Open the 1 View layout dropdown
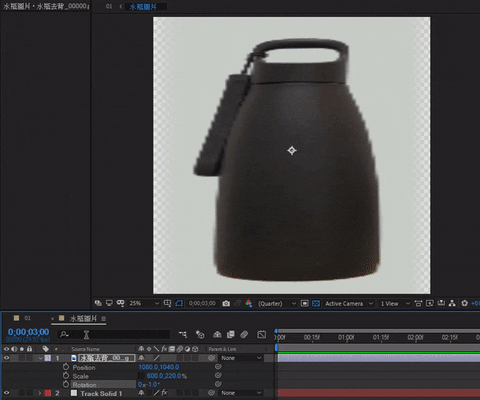The image size is (480, 400). click(395, 303)
